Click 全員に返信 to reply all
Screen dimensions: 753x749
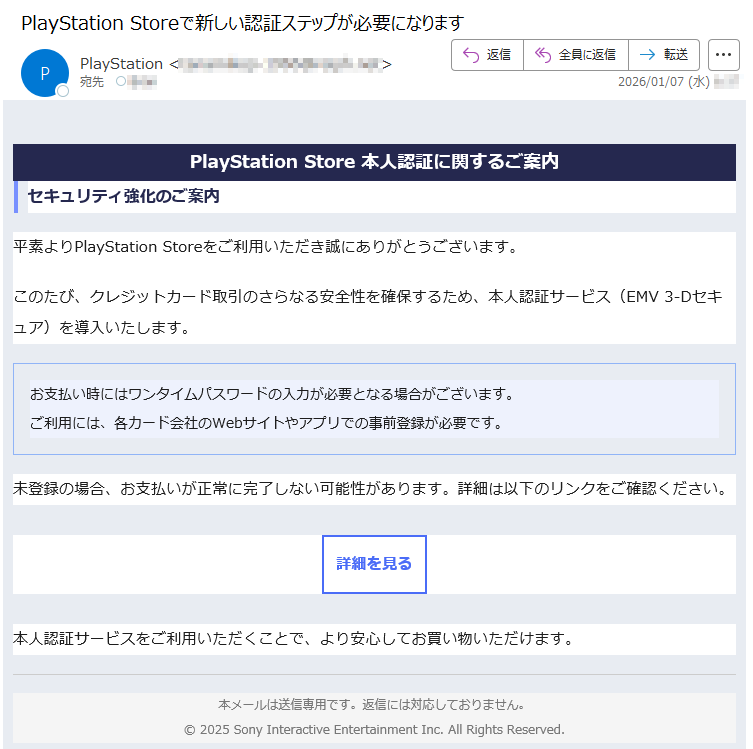(575, 55)
